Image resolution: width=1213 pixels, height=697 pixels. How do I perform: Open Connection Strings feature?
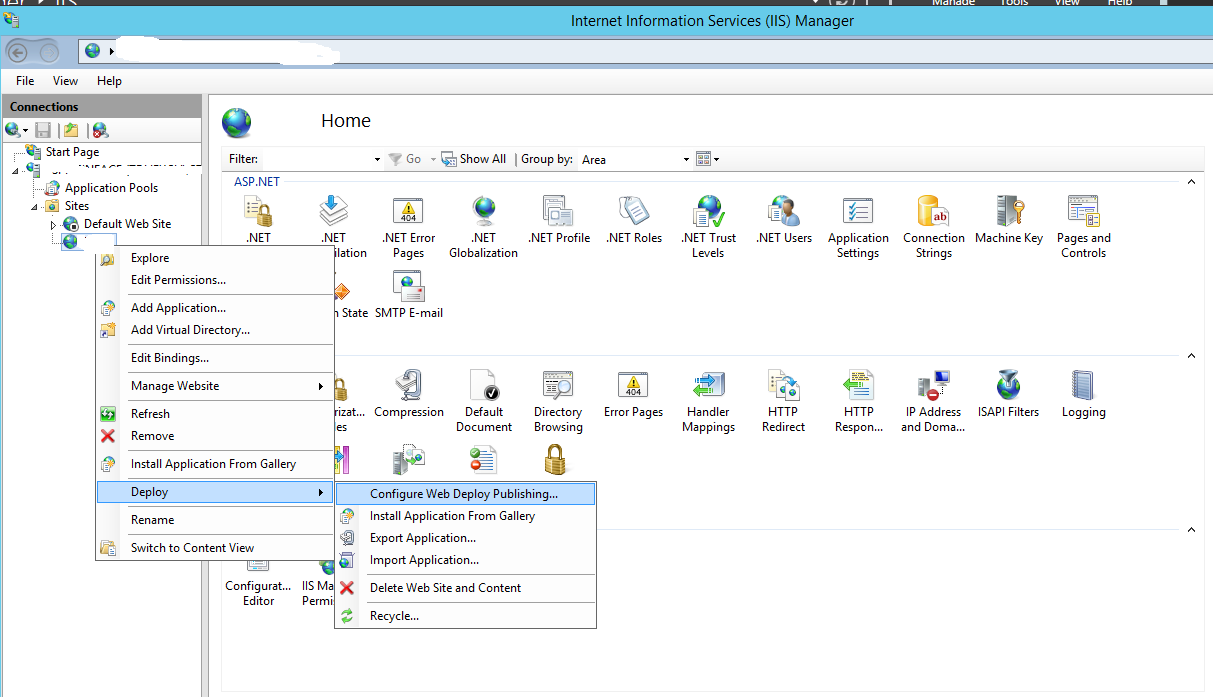[934, 227]
